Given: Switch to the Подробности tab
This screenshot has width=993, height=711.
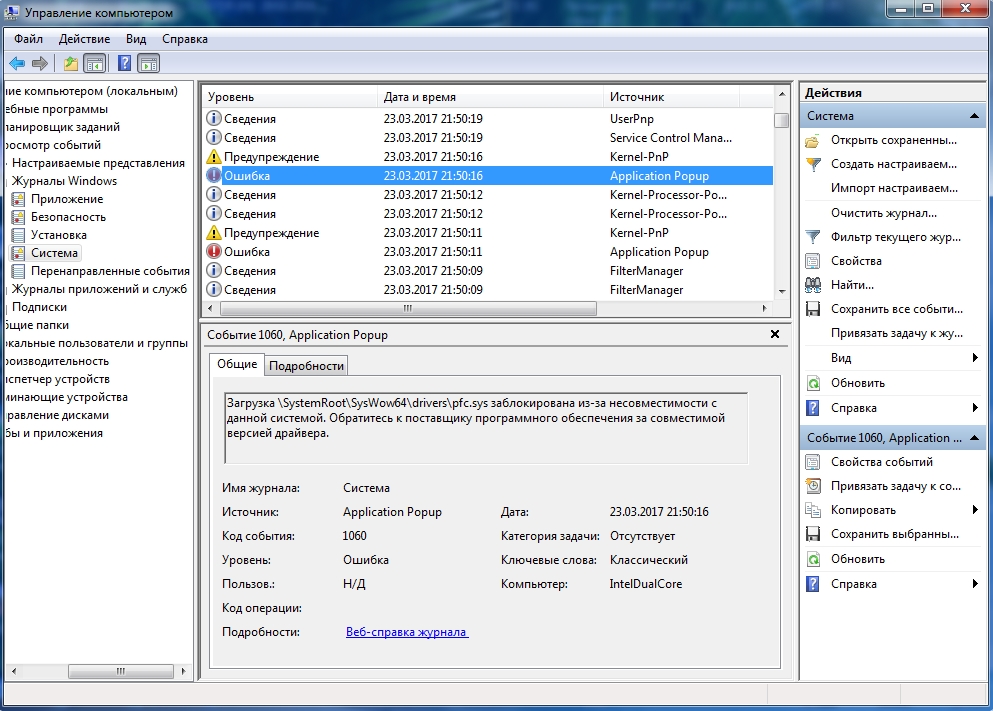Looking at the screenshot, I should (x=307, y=366).
